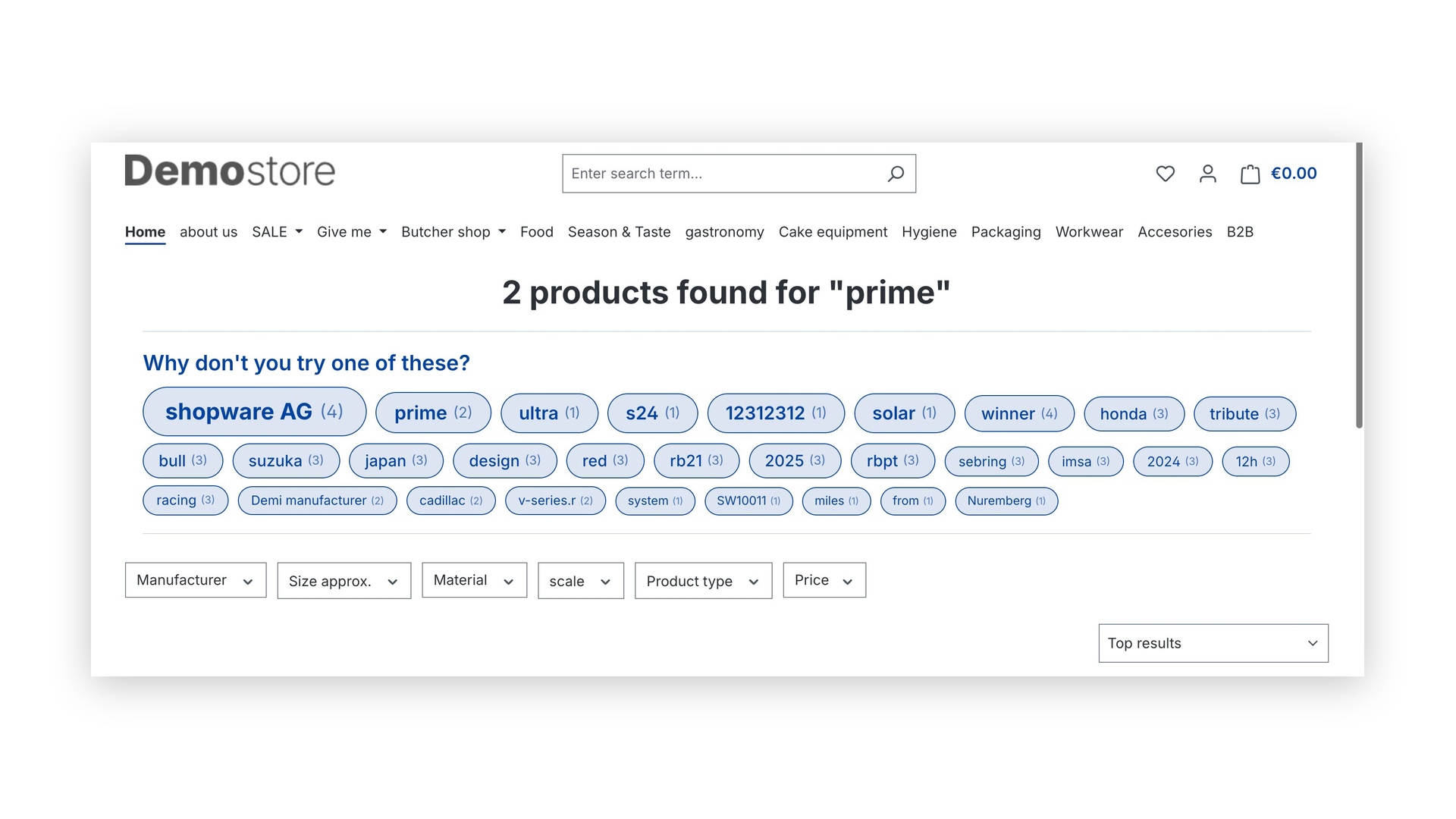Click the page vertical scrollbar
This screenshot has width=1456, height=819.
1359,285
